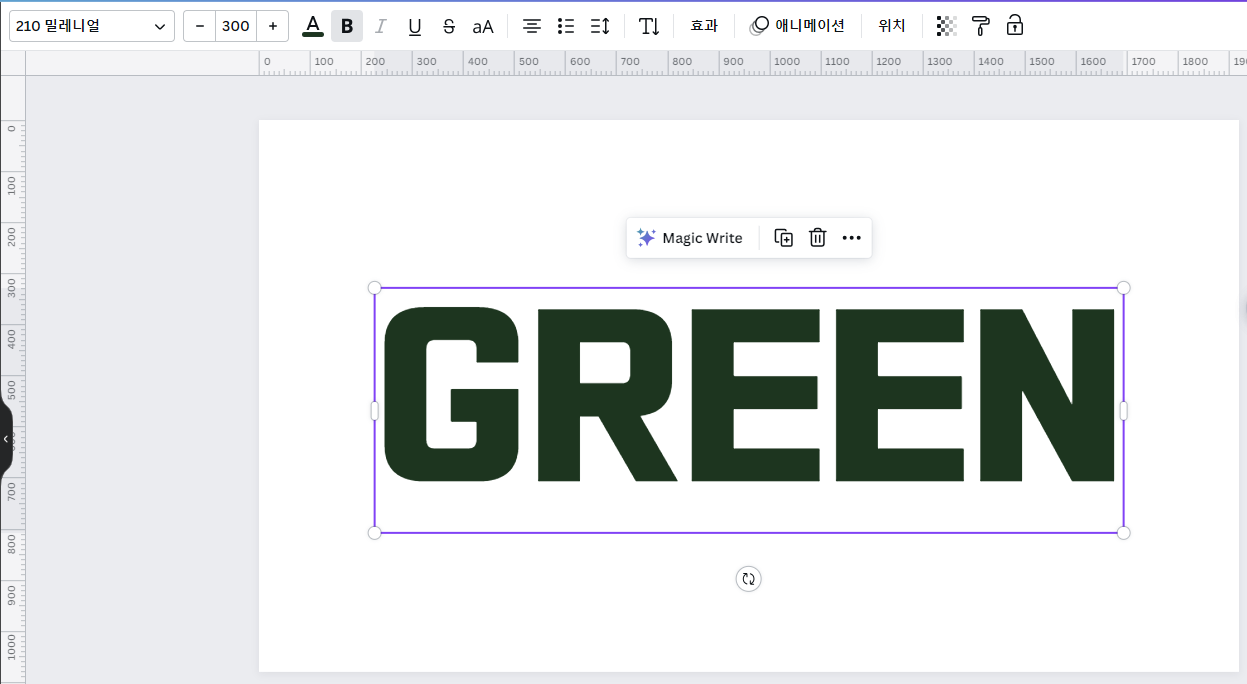This screenshot has width=1247, height=684.
Task: Click the 위치 position button
Action: 890,26
